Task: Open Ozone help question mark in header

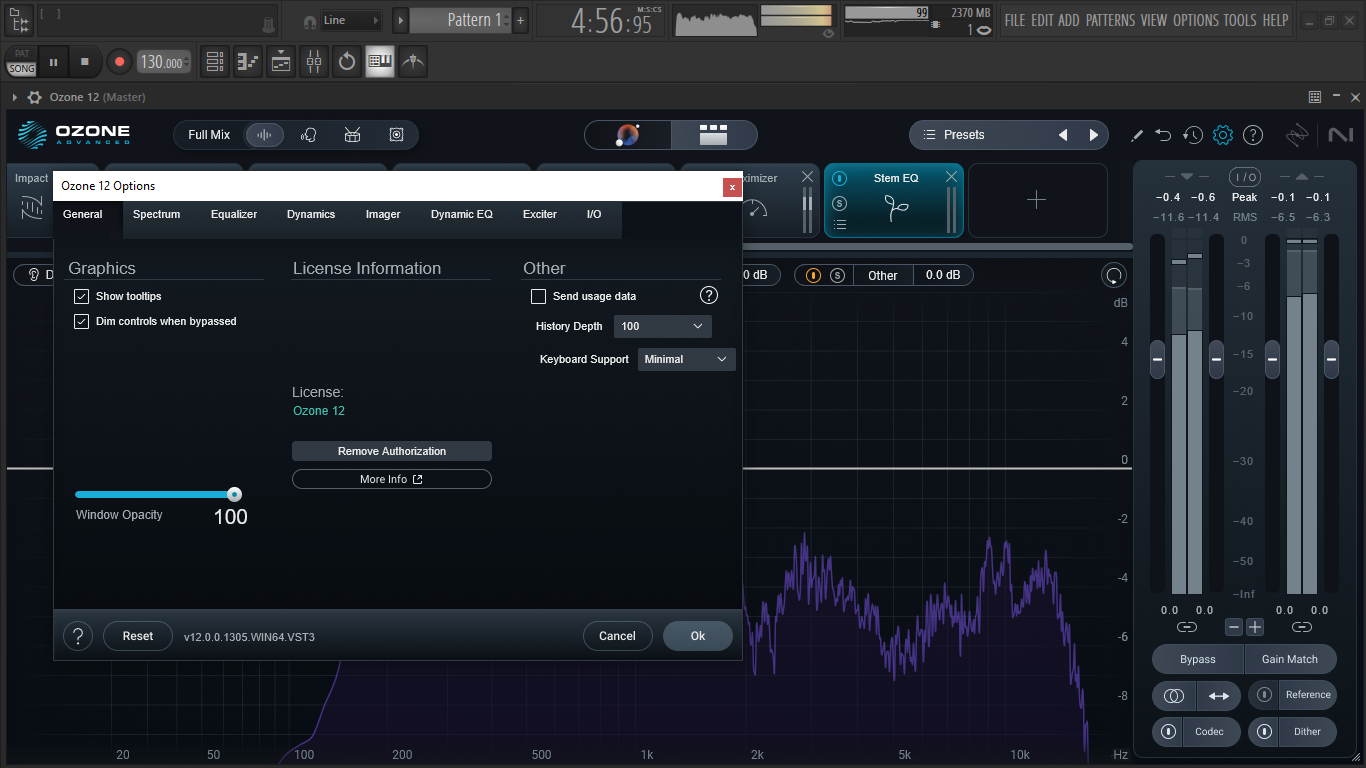Action: [1253, 135]
